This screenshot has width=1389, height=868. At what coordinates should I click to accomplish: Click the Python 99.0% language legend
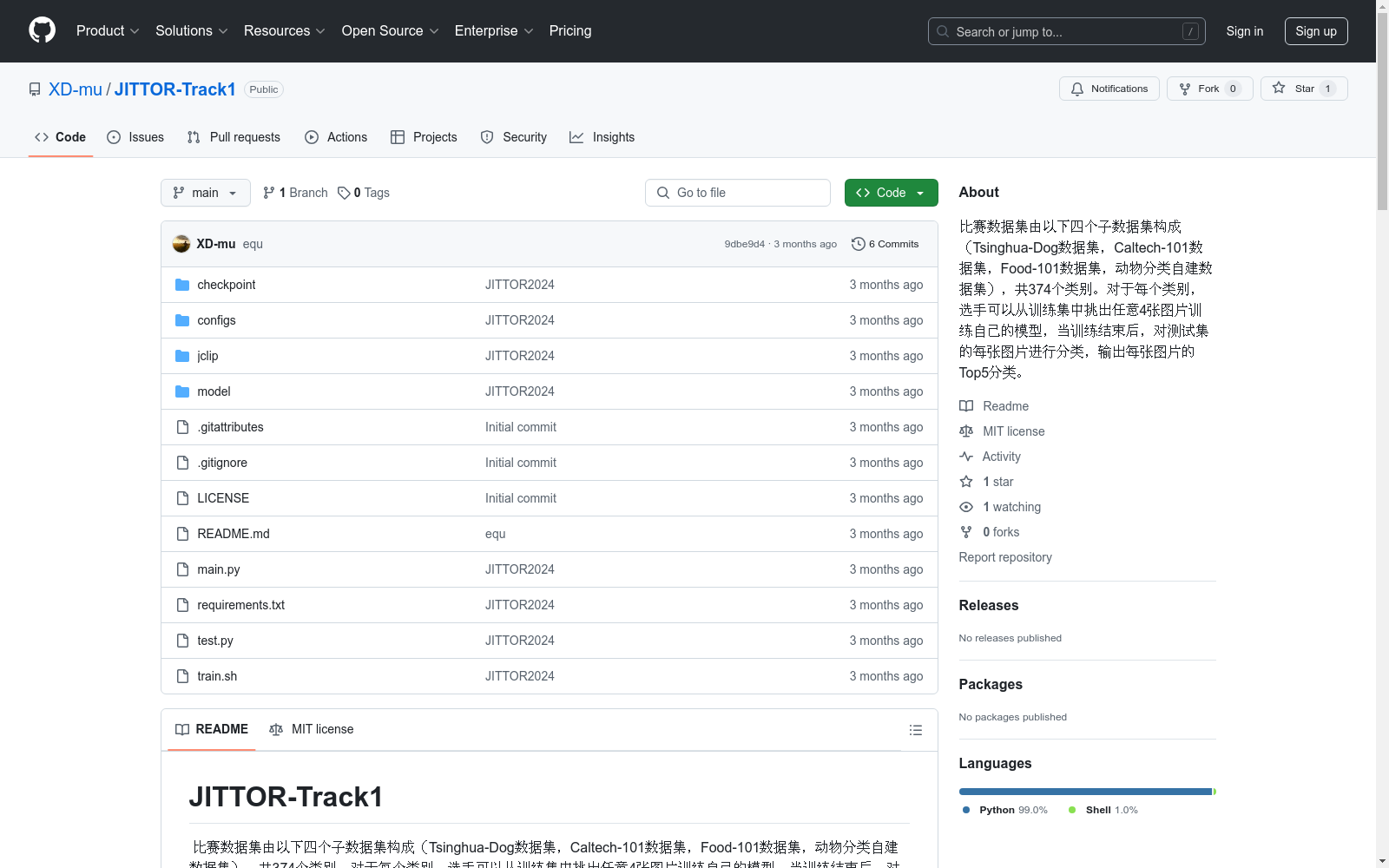[x=1005, y=810]
